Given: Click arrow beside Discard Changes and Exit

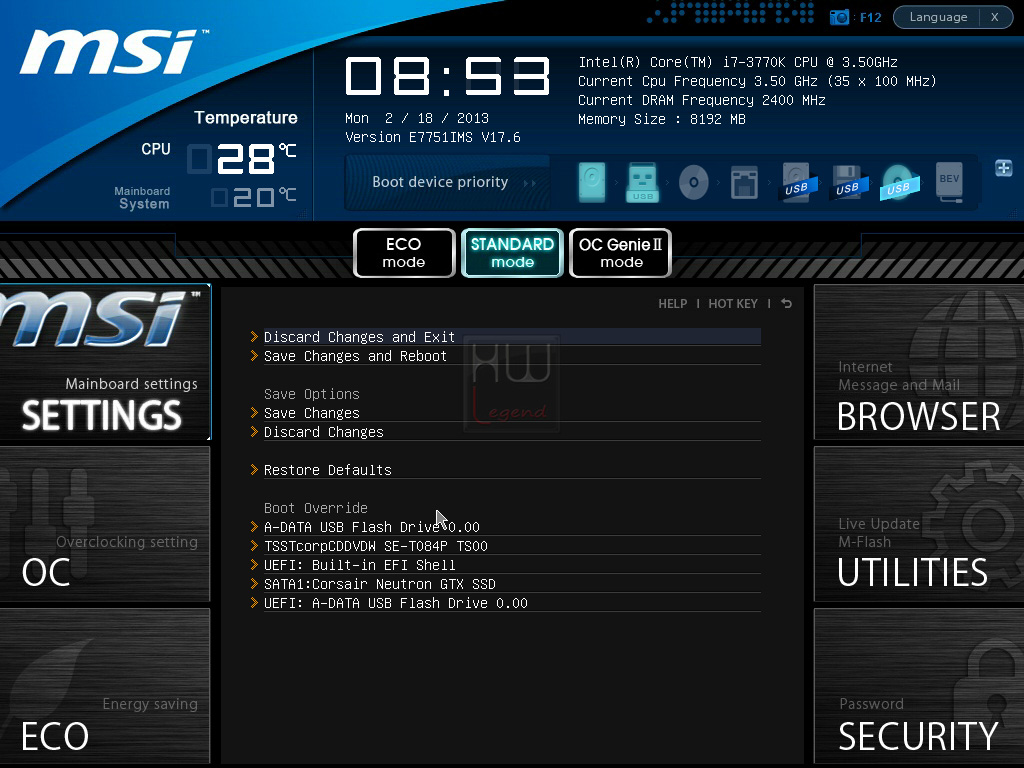Looking at the screenshot, I should click(x=254, y=336).
